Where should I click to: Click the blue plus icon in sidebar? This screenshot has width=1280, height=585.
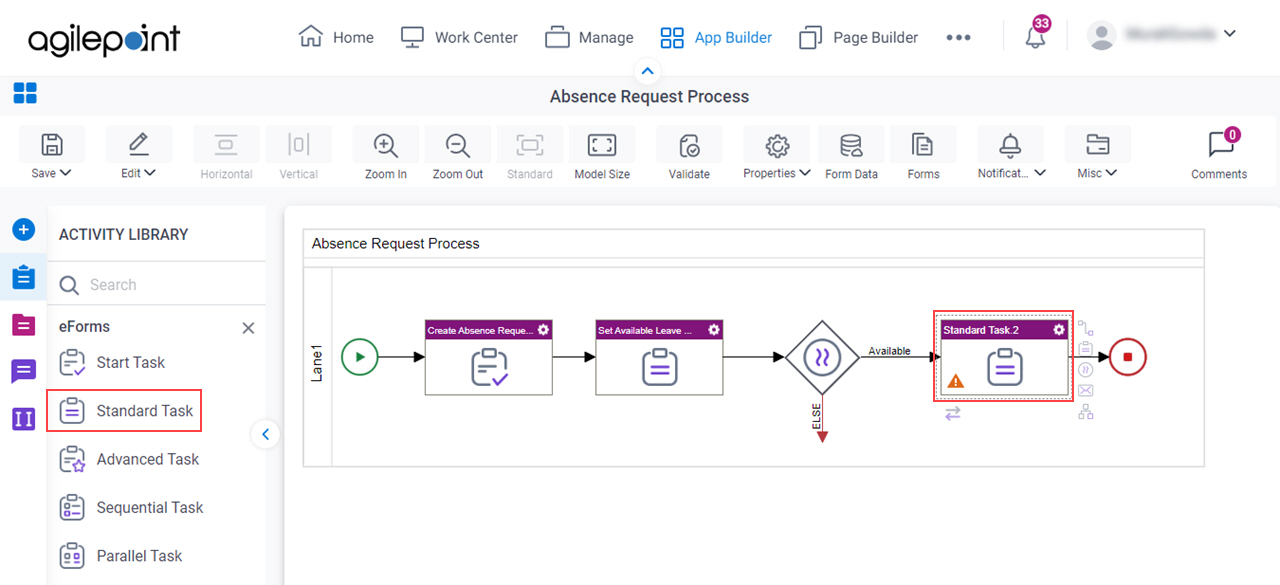point(23,229)
